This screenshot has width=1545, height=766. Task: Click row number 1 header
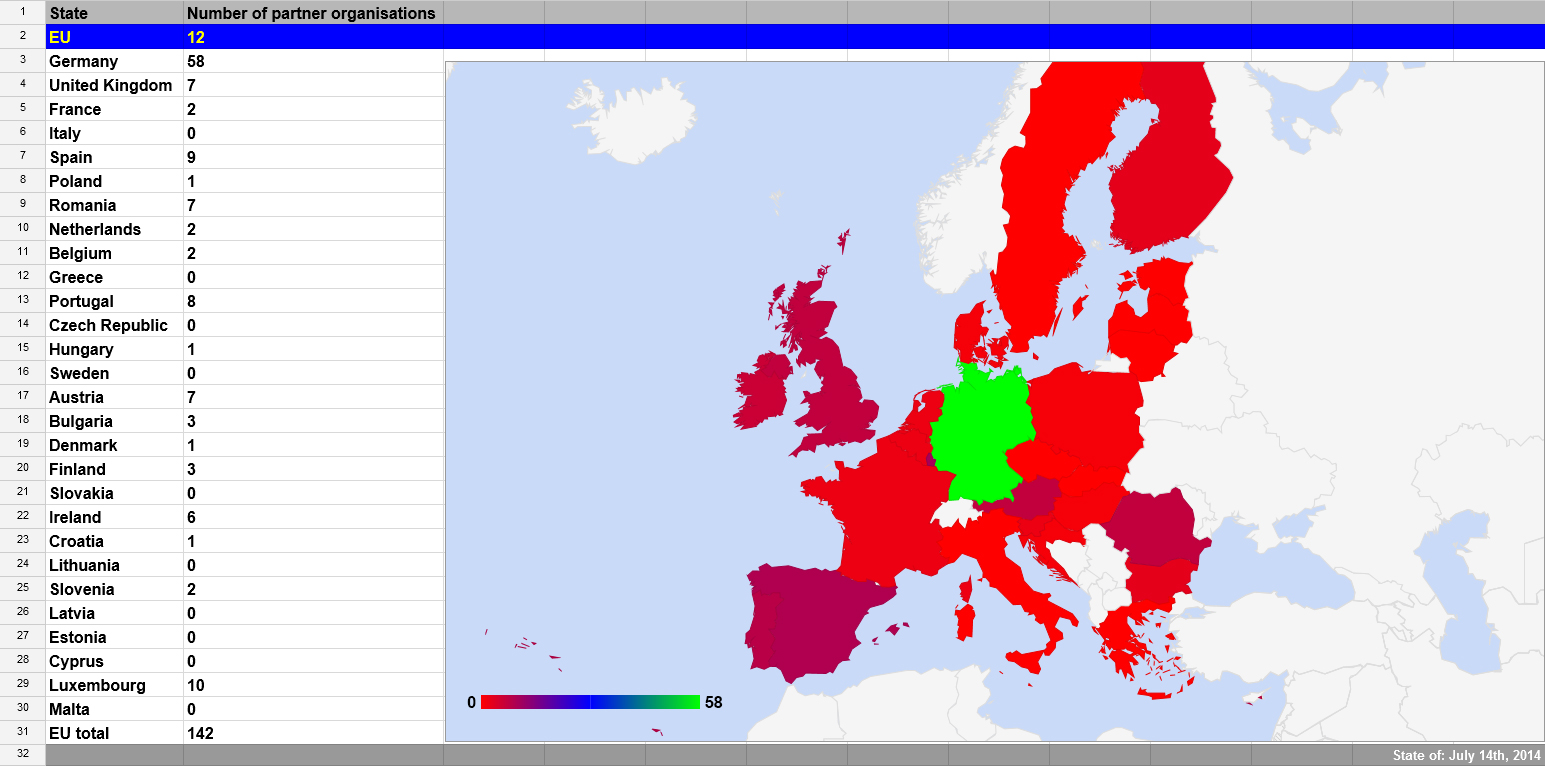(x=22, y=13)
